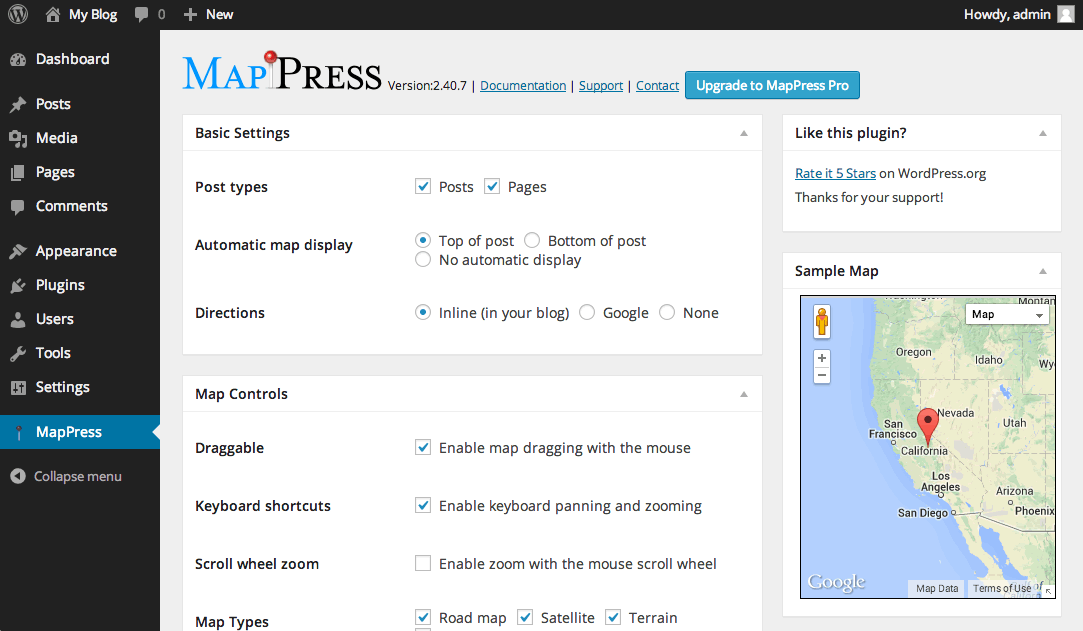Open the Settings menu
The height and width of the screenshot is (631, 1083).
tap(63, 387)
